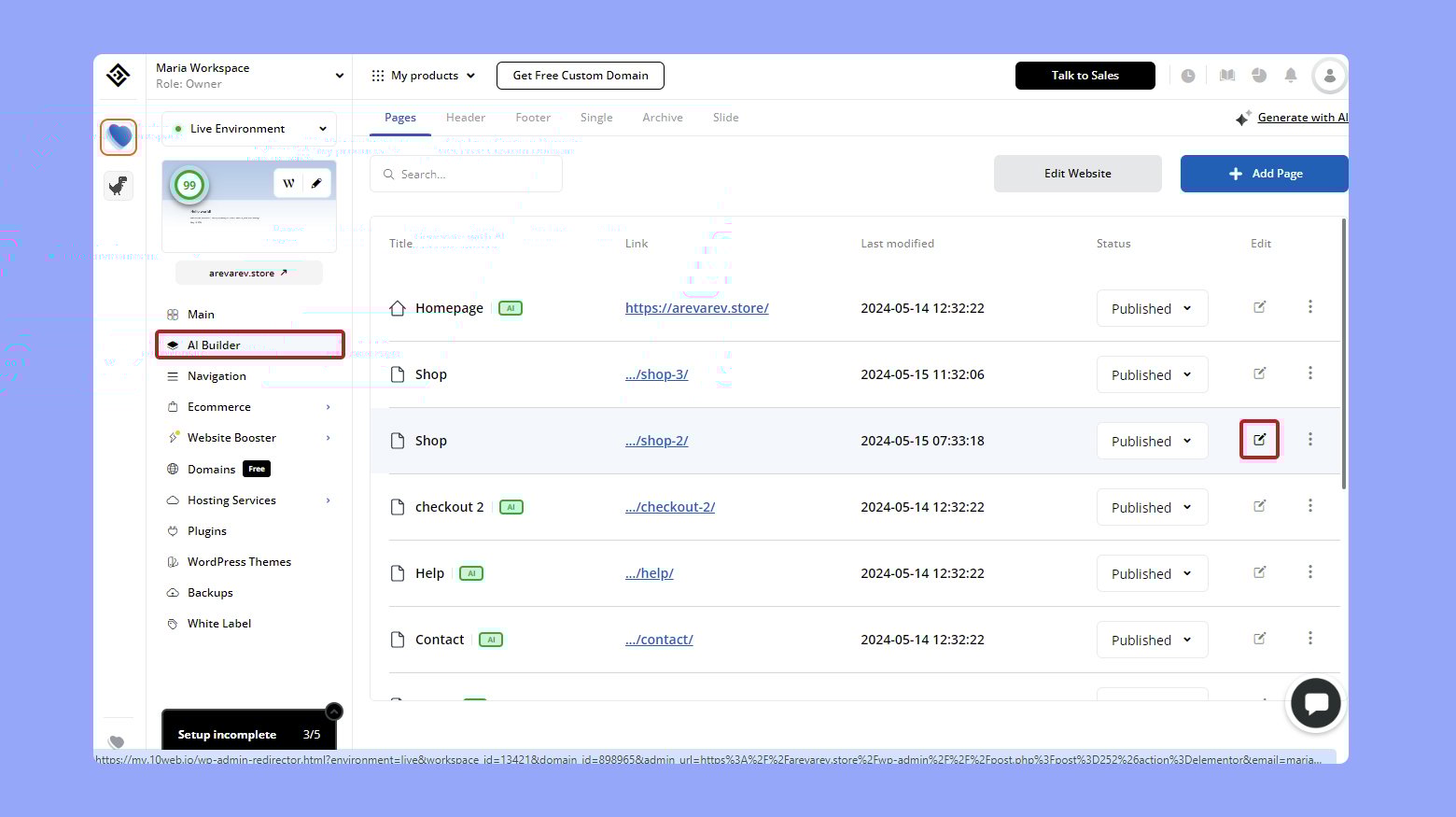
Task: Open the documentation book icon
Action: [x=1227, y=76]
